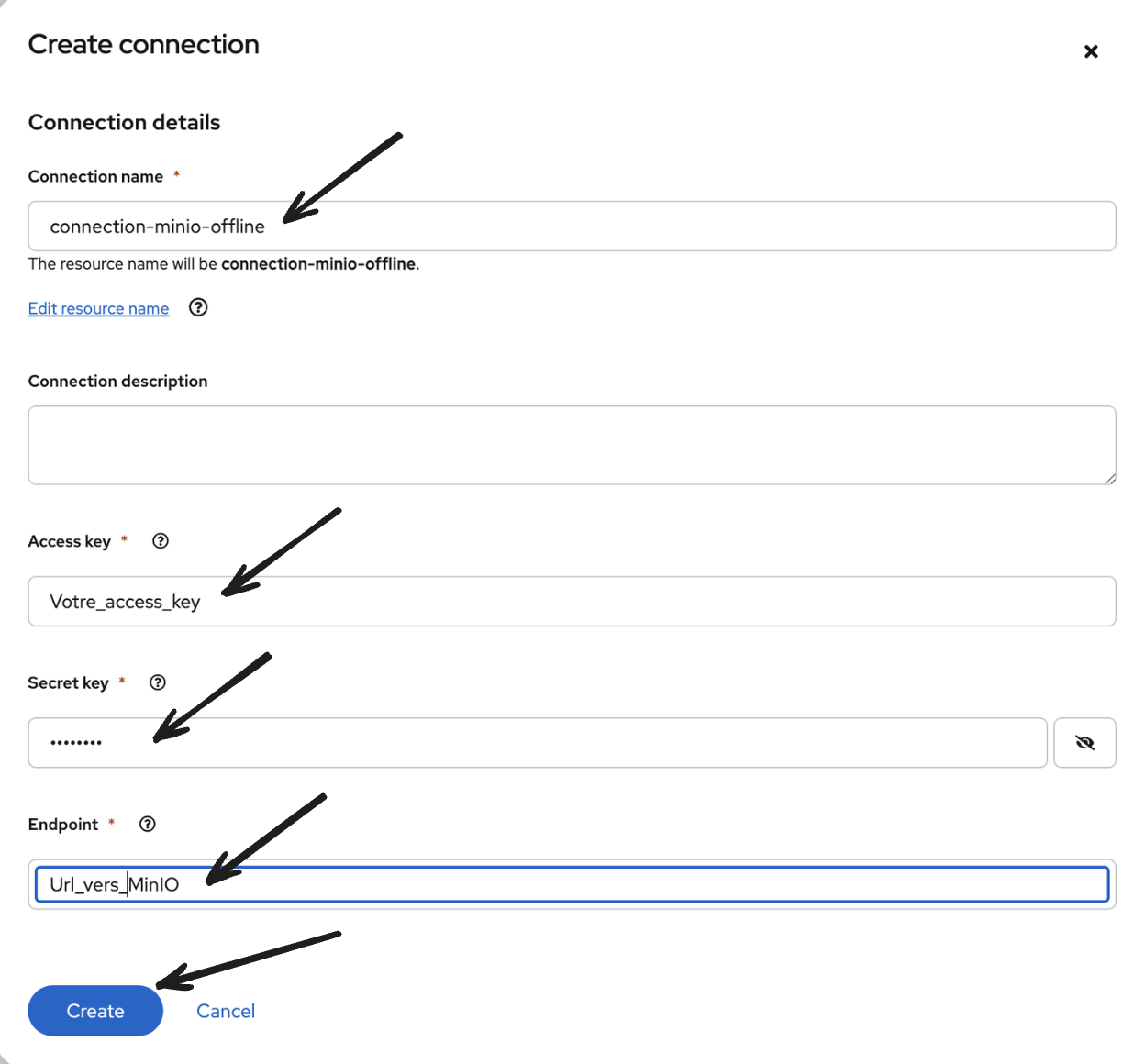Click the Create button
This screenshot has height=1064, width=1134.
coord(95,1011)
